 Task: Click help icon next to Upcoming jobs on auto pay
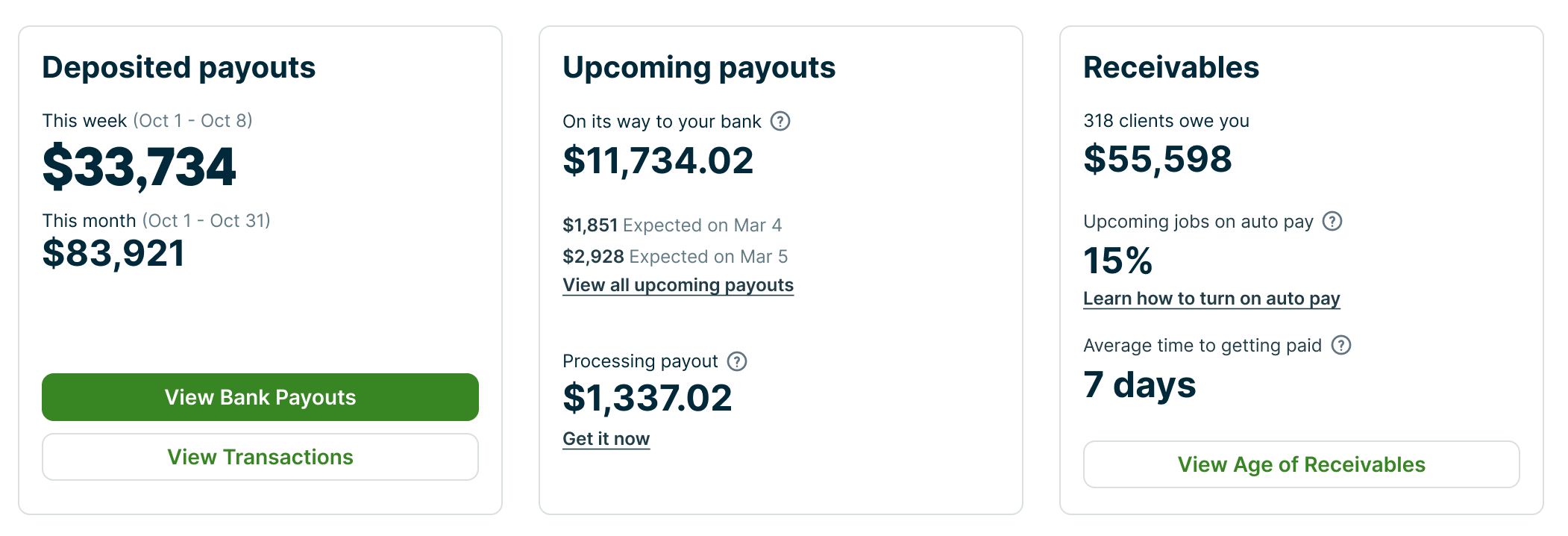pos(1332,221)
